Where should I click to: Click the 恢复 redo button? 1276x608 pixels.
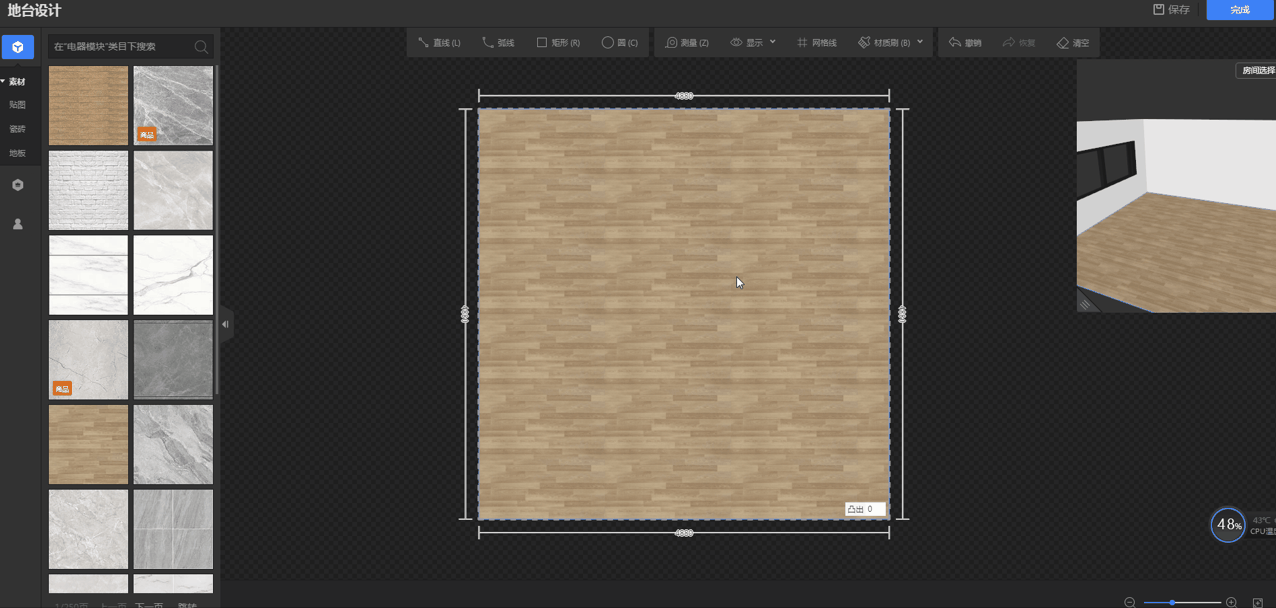(x=1019, y=43)
